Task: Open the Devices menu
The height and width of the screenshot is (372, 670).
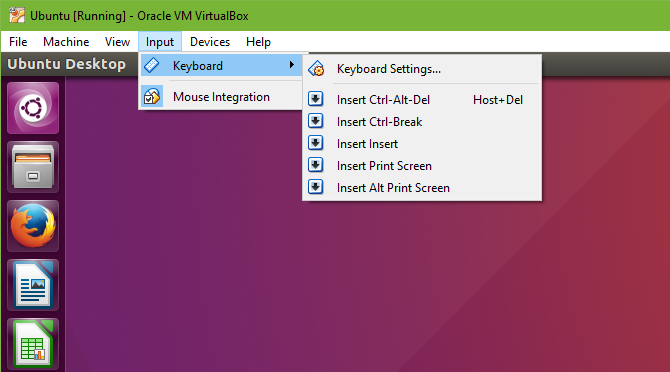Action: pyautogui.click(x=210, y=42)
